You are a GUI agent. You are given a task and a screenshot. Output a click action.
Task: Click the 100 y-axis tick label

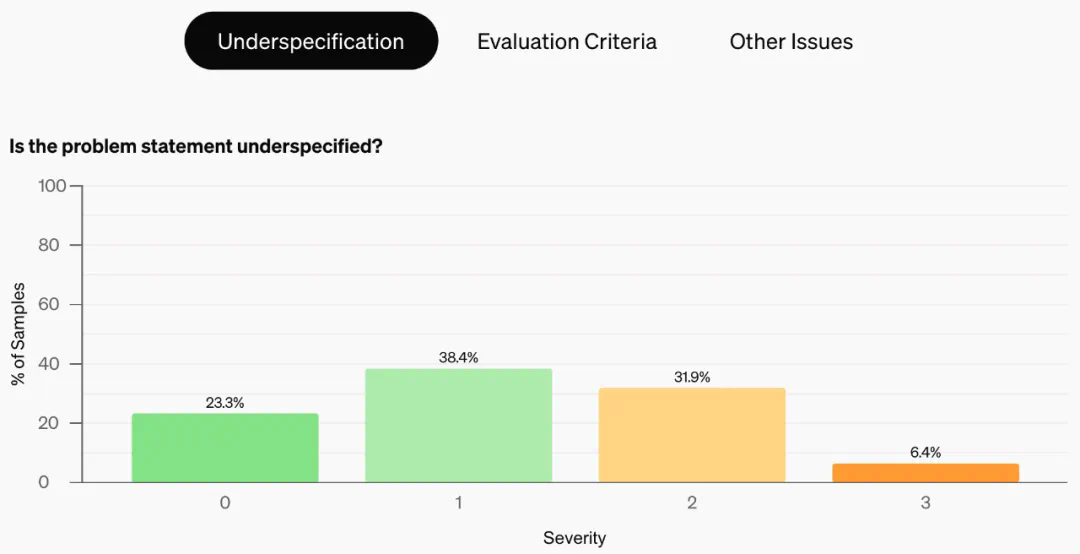[52, 186]
